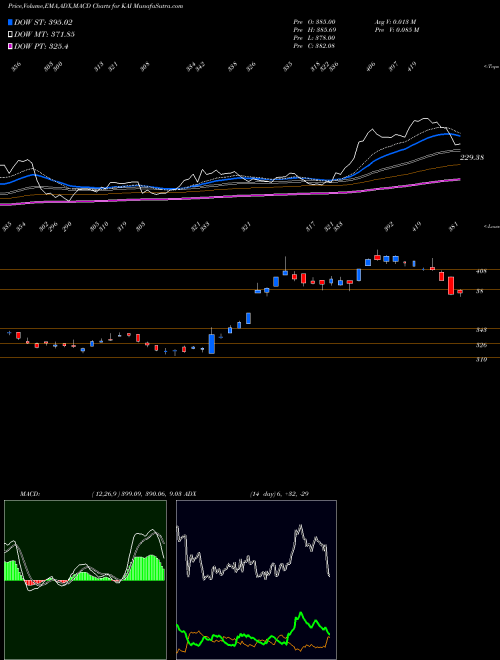
Task: Click the white DOW MT legend swatch
Action: (x=10, y=34)
